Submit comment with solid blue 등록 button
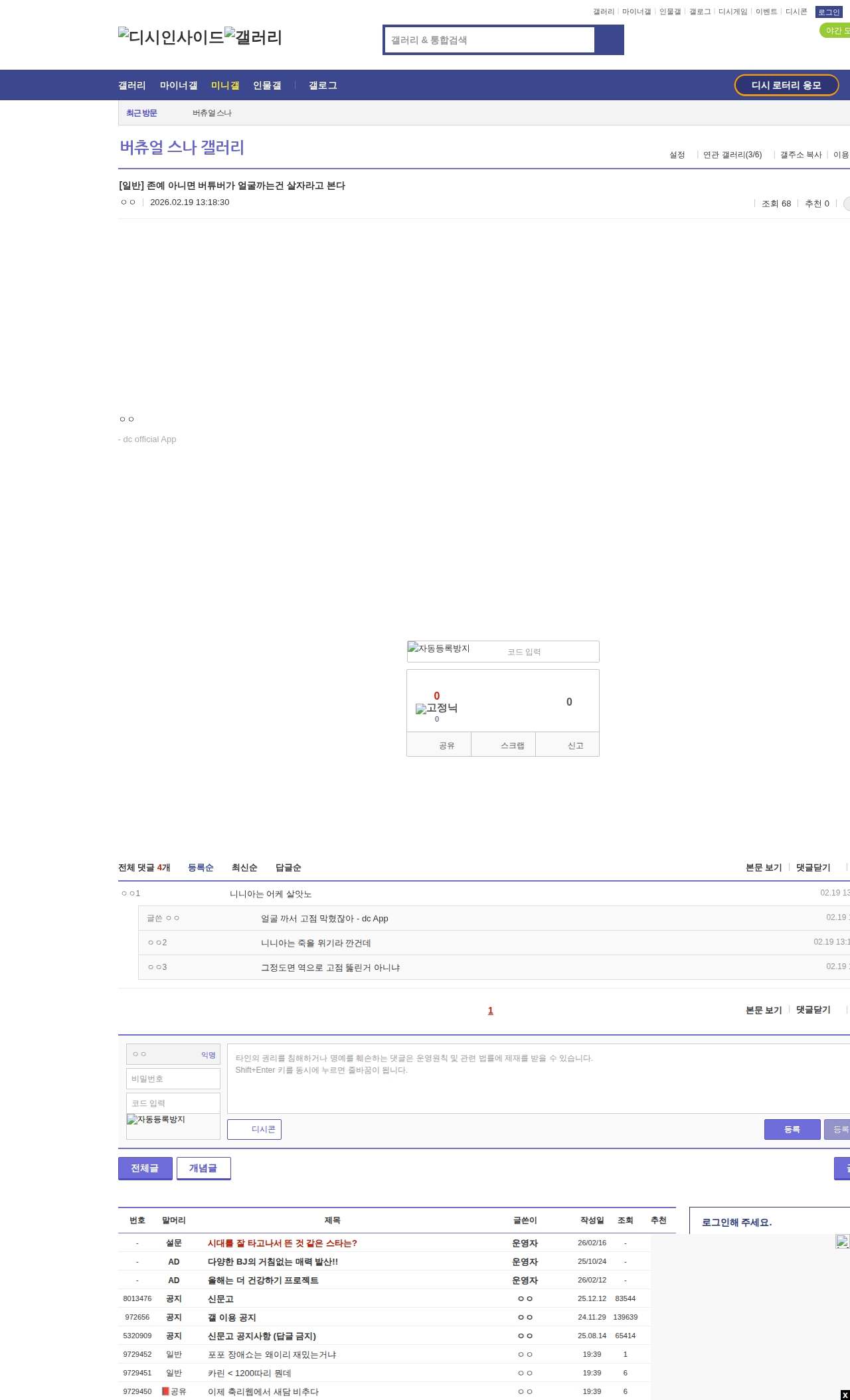Image resolution: width=850 pixels, height=1400 pixels. click(x=792, y=1129)
